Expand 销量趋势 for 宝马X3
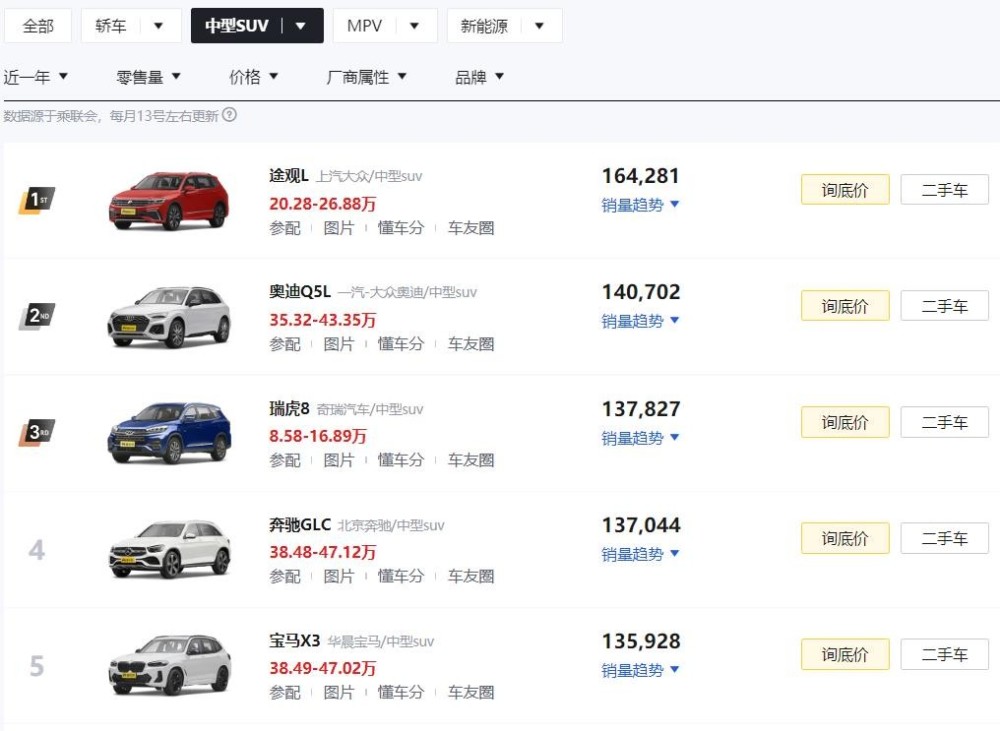 [640, 671]
